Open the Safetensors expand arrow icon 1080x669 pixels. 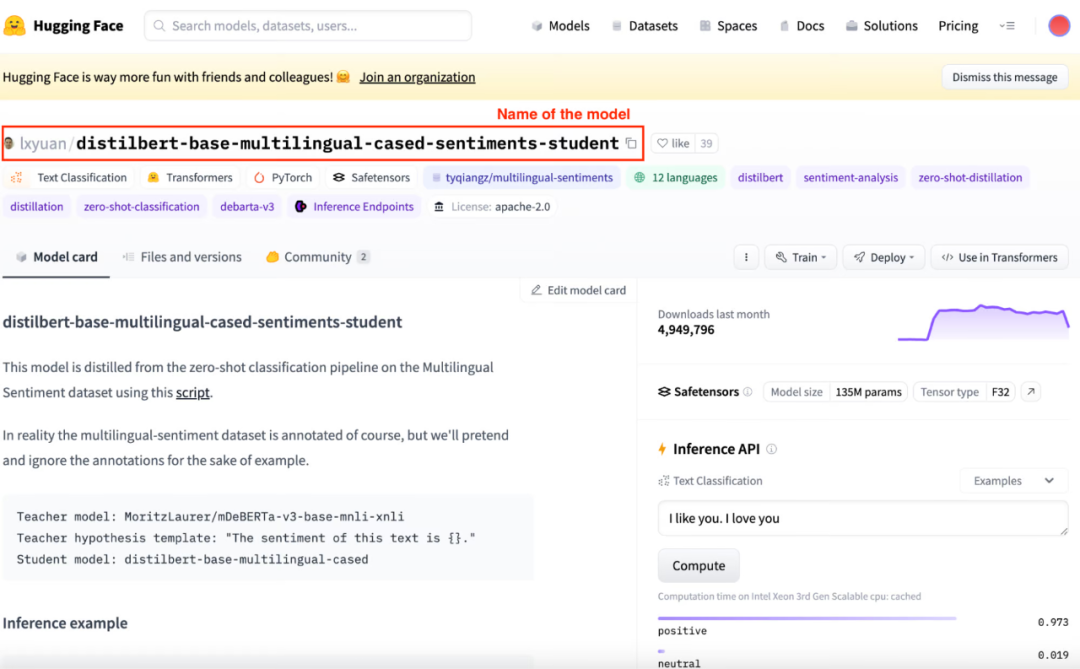(1031, 392)
